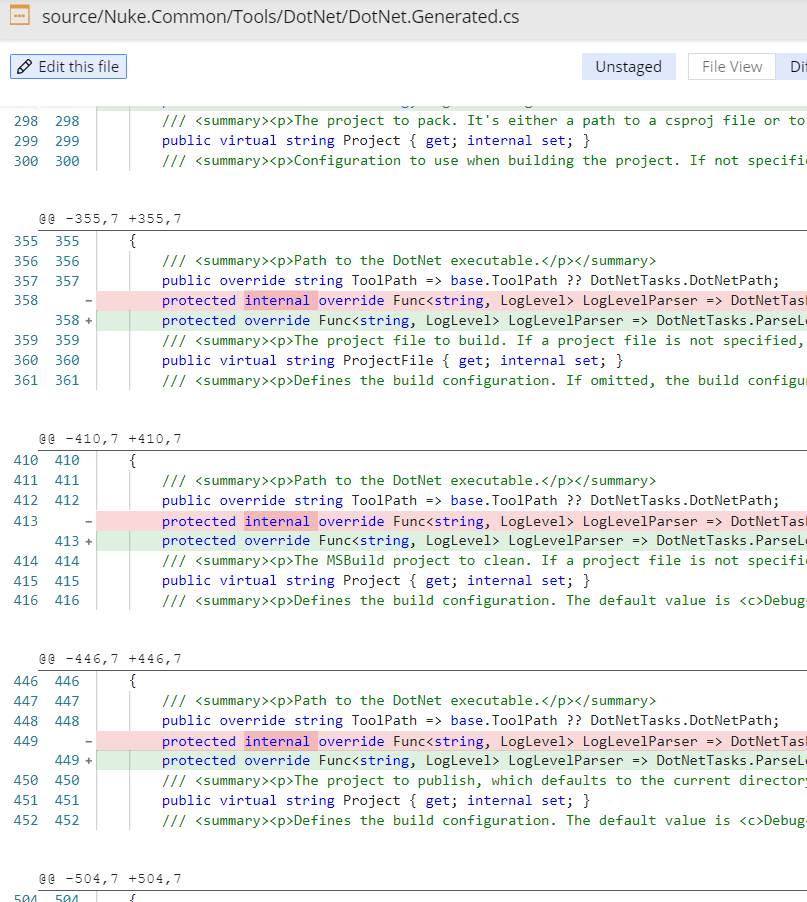Click line 299 Project property declaration
Image resolution: width=807 pixels, height=902 pixels.
click(376, 141)
